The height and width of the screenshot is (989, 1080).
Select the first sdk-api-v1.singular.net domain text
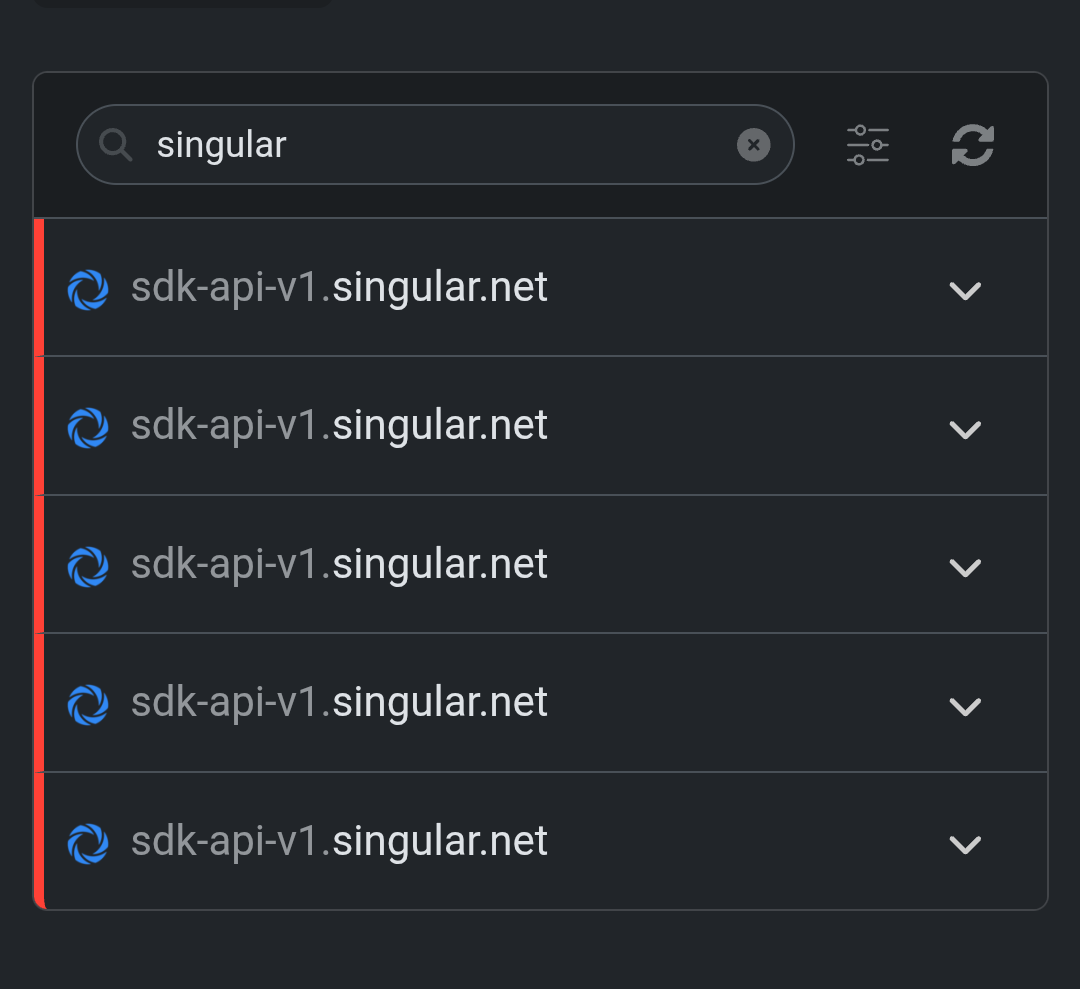(339, 288)
